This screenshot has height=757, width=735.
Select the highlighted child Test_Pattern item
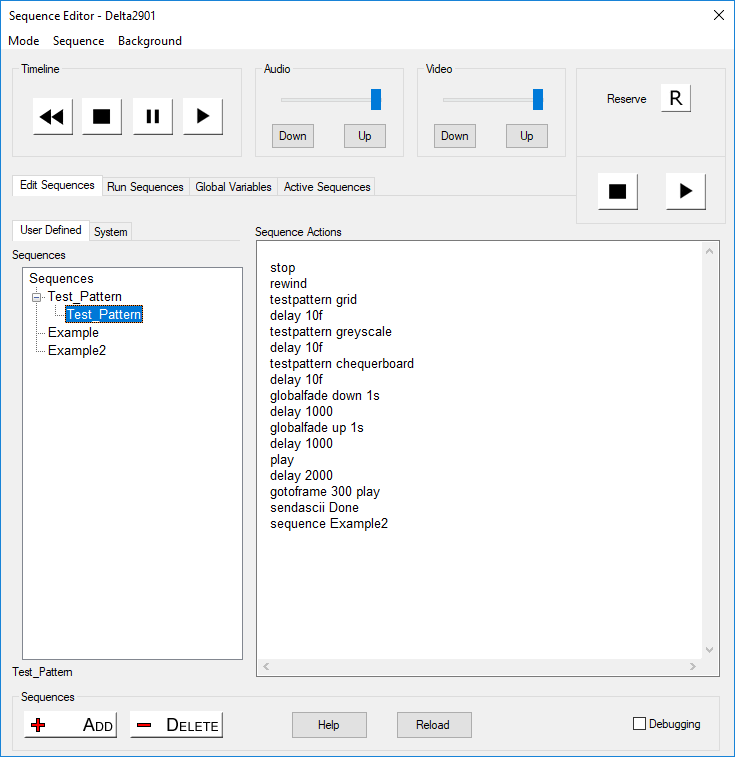pyautogui.click(x=104, y=314)
